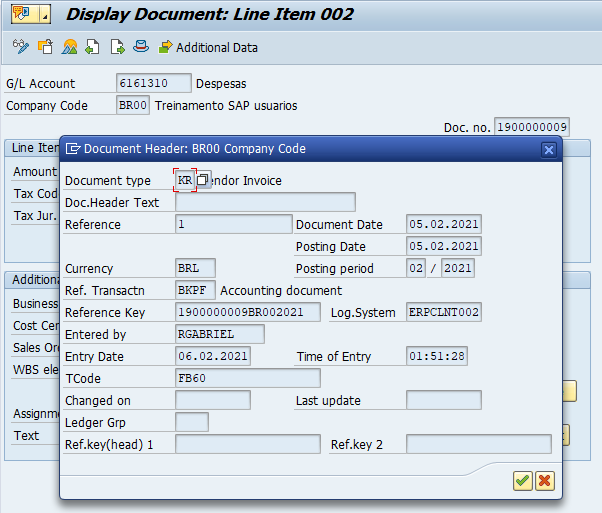The width and height of the screenshot is (602, 513).
Task: Click the Display another document icon
Action: [x=45, y=47]
